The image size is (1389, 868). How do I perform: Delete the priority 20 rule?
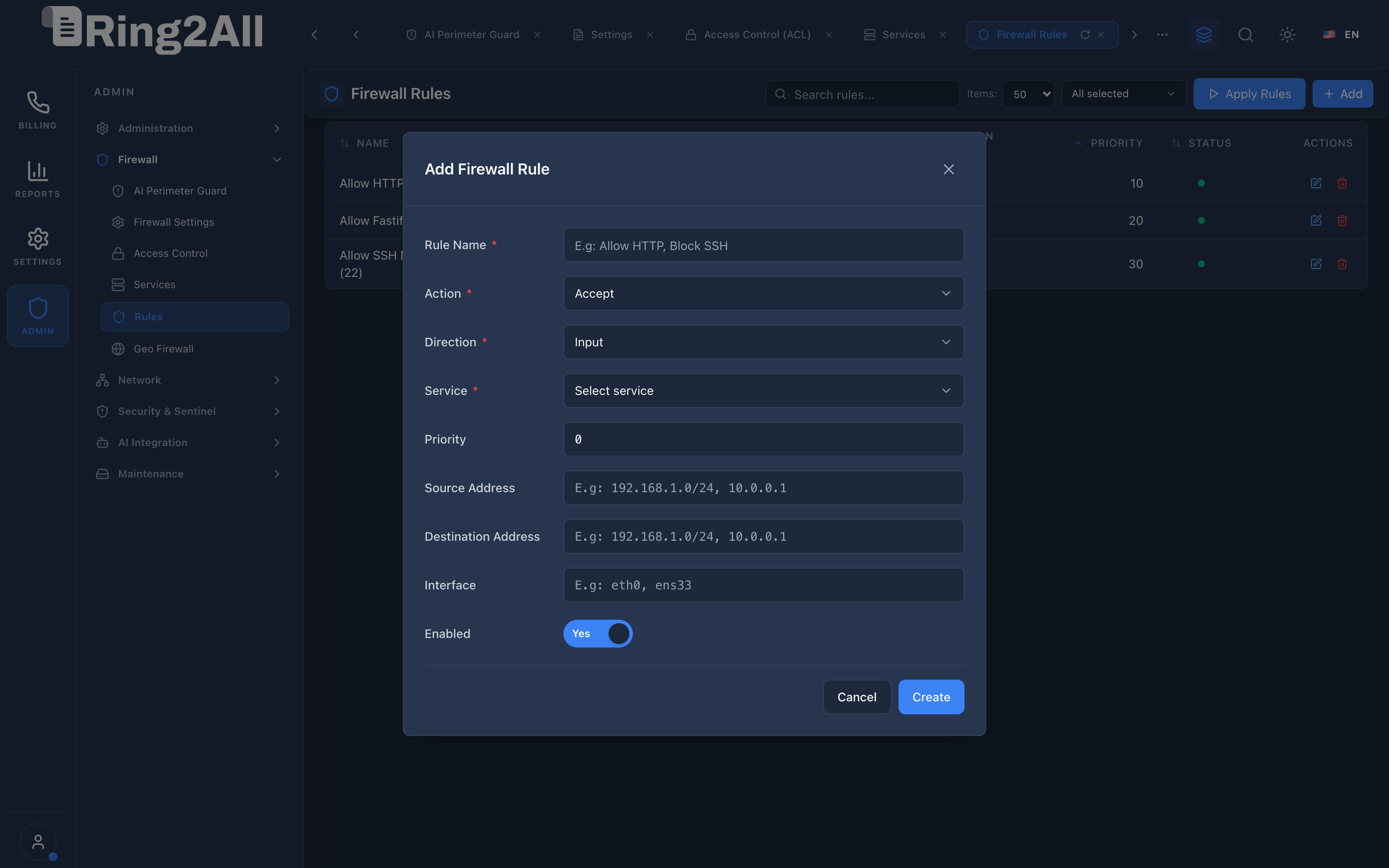pyautogui.click(x=1342, y=220)
